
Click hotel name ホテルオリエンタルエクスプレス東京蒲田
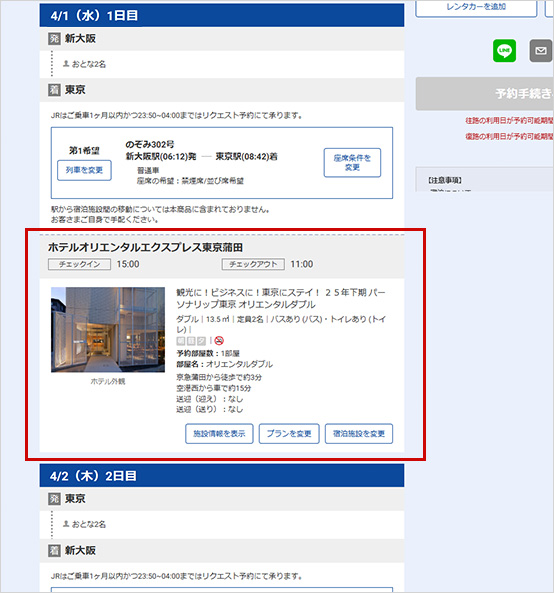pos(145,247)
